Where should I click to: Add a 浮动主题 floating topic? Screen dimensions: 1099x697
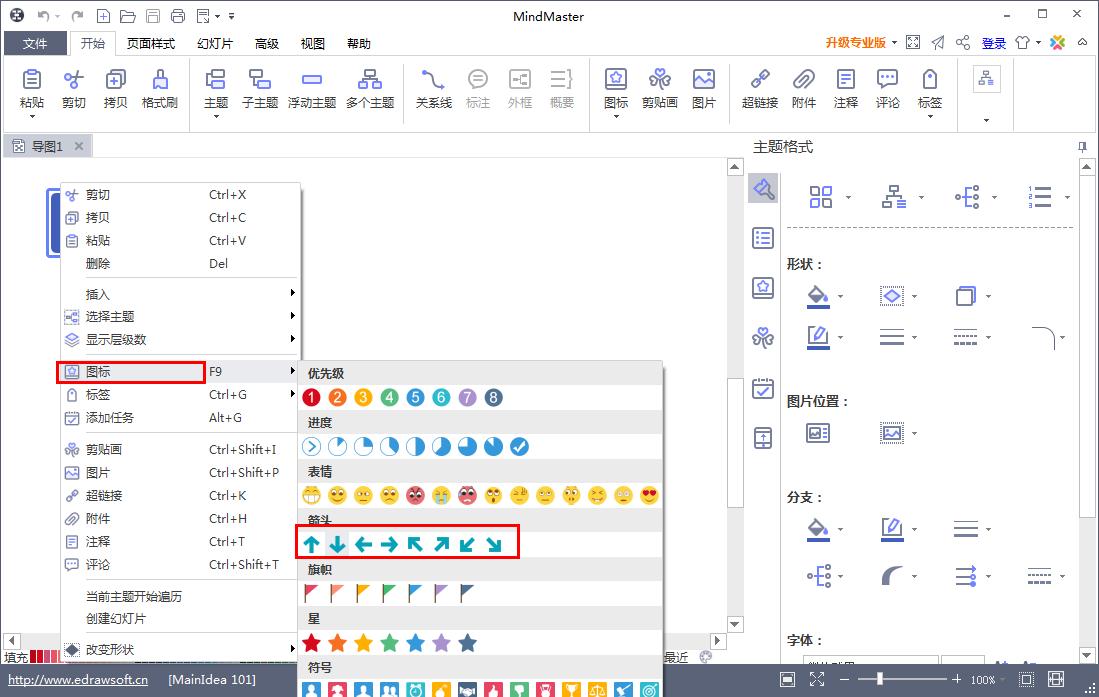(312, 88)
